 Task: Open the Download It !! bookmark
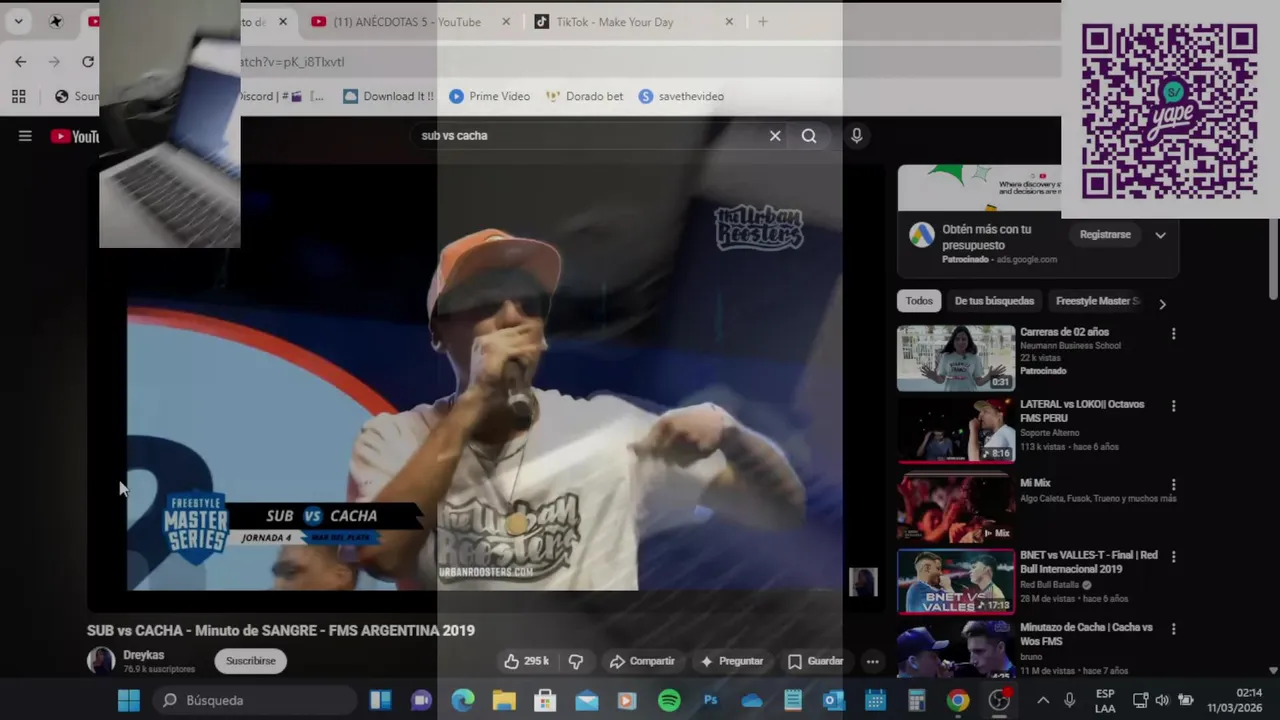(388, 96)
